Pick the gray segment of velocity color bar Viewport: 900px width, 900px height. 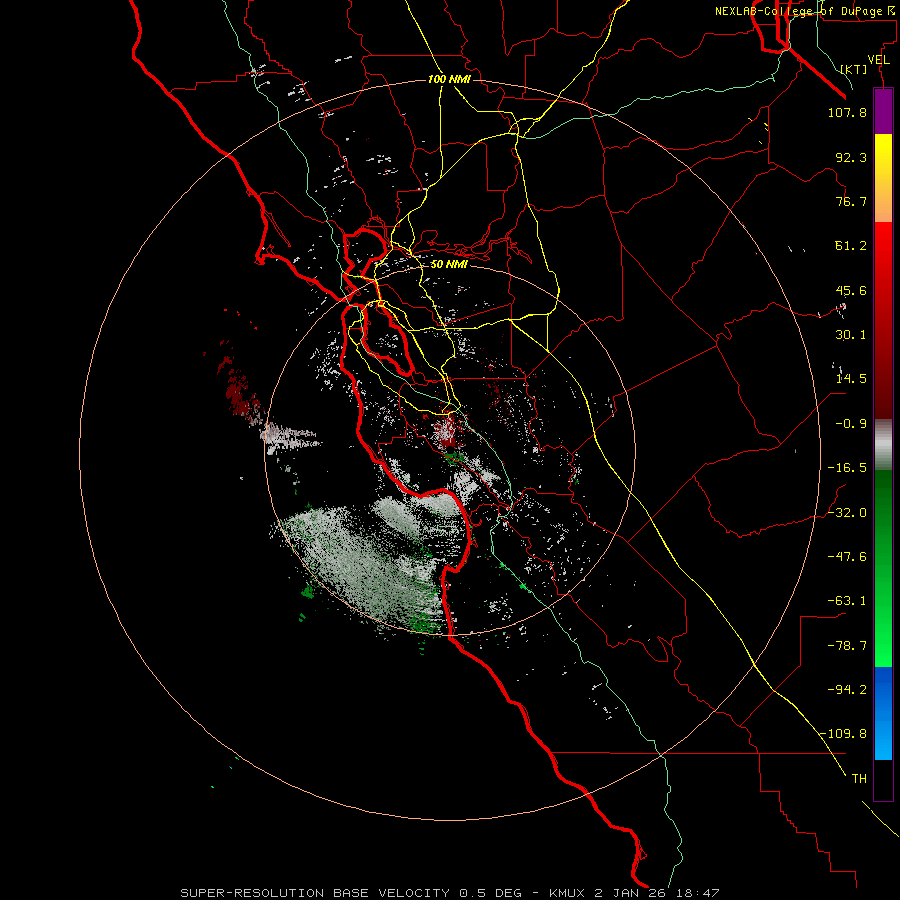(883, 444)
